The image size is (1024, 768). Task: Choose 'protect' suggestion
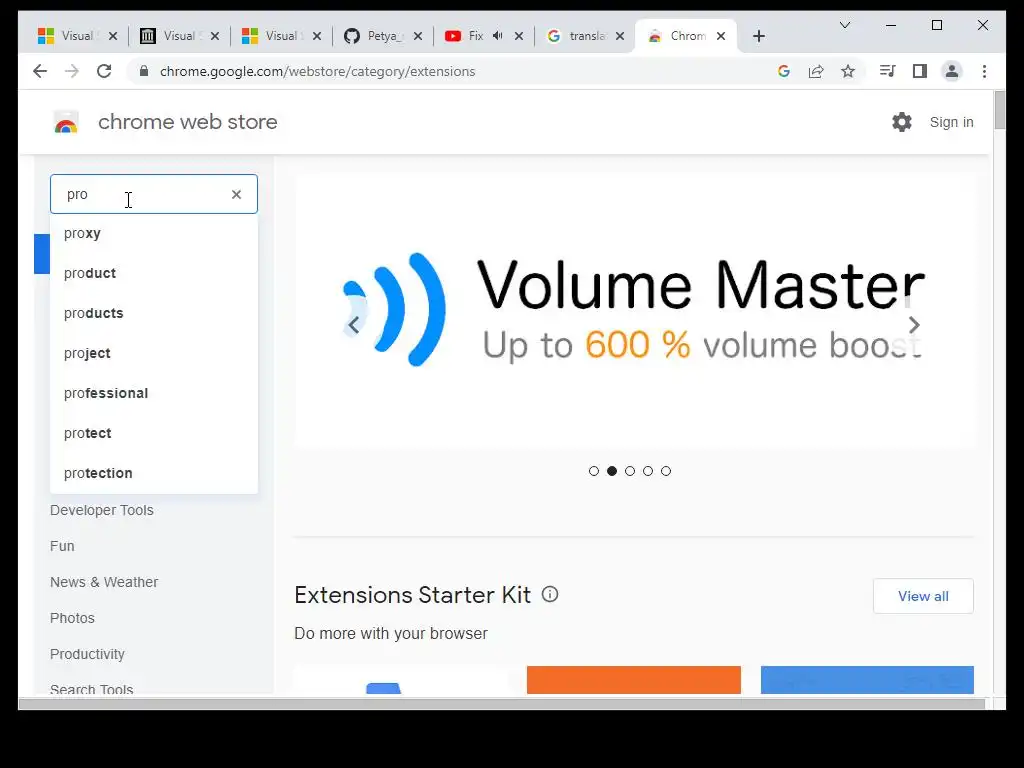(x=153, y=433)
